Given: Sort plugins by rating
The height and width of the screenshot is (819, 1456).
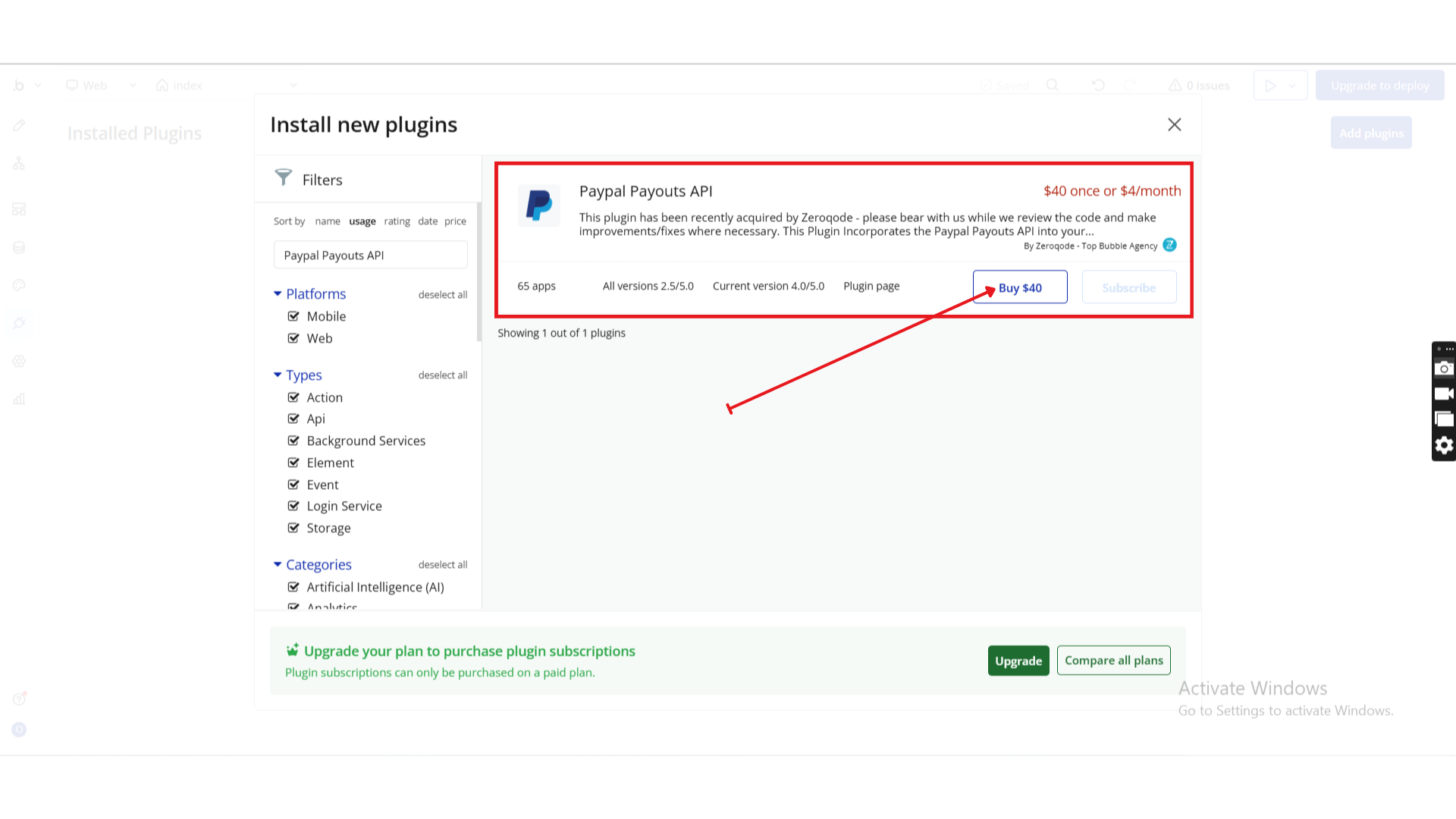Looking at the screenshot, I should pos(397,221).
